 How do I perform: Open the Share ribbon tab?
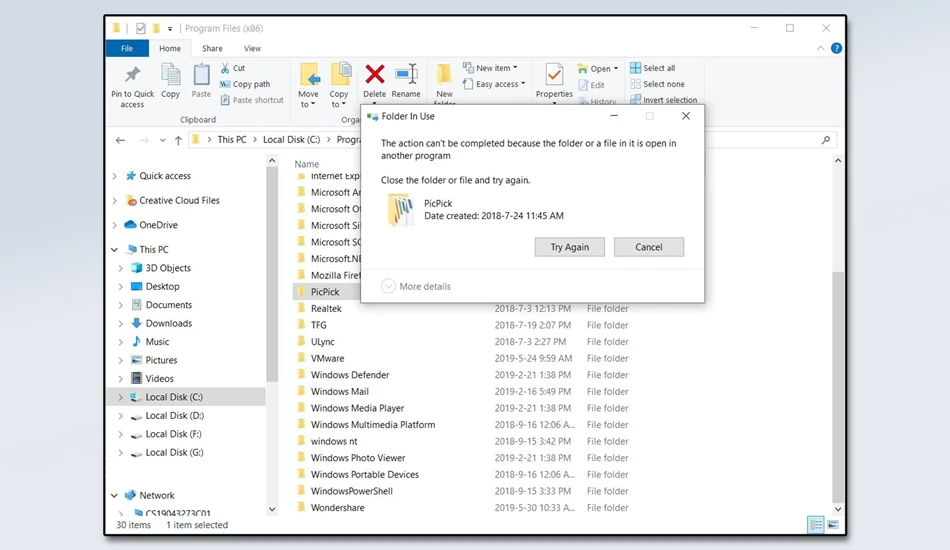tap(212, 48)
